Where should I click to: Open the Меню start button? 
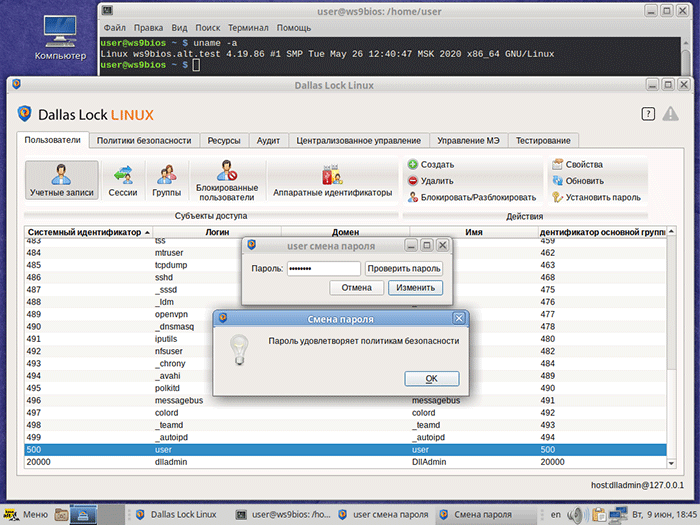(x=25, y=514)
